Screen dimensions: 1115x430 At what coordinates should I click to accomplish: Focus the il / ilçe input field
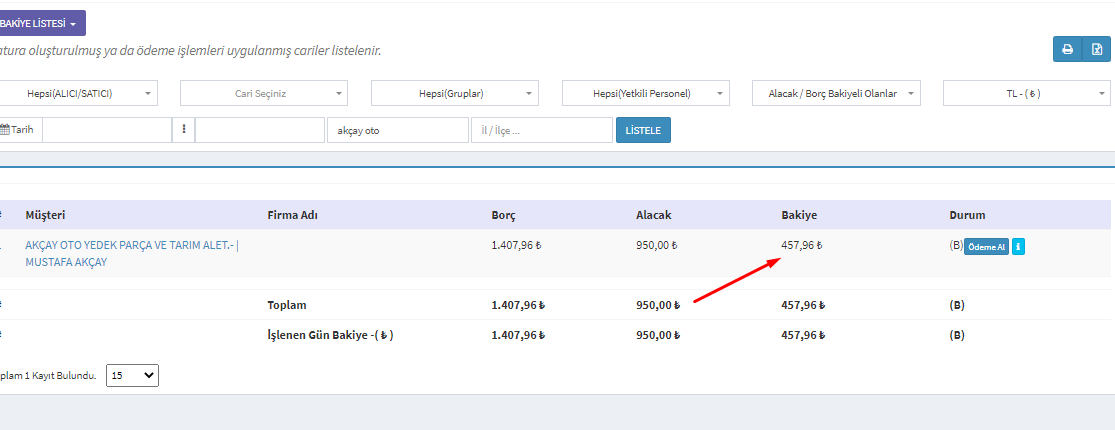(x=541, y=130)
